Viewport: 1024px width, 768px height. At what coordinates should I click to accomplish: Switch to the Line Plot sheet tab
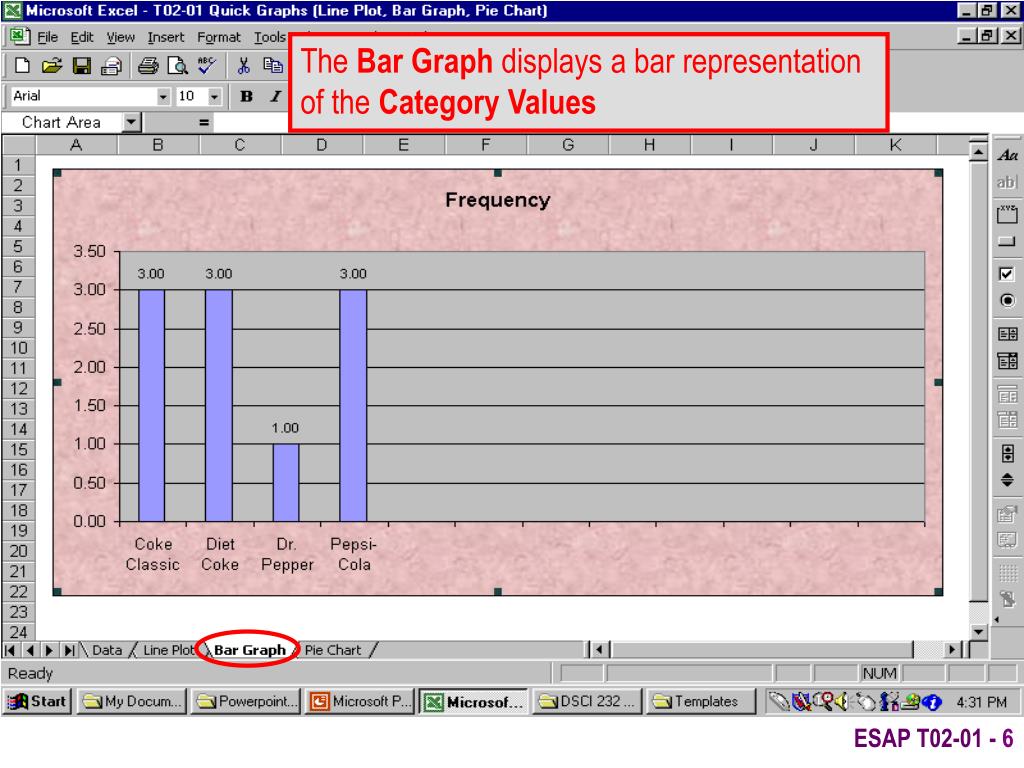point(168,650)
